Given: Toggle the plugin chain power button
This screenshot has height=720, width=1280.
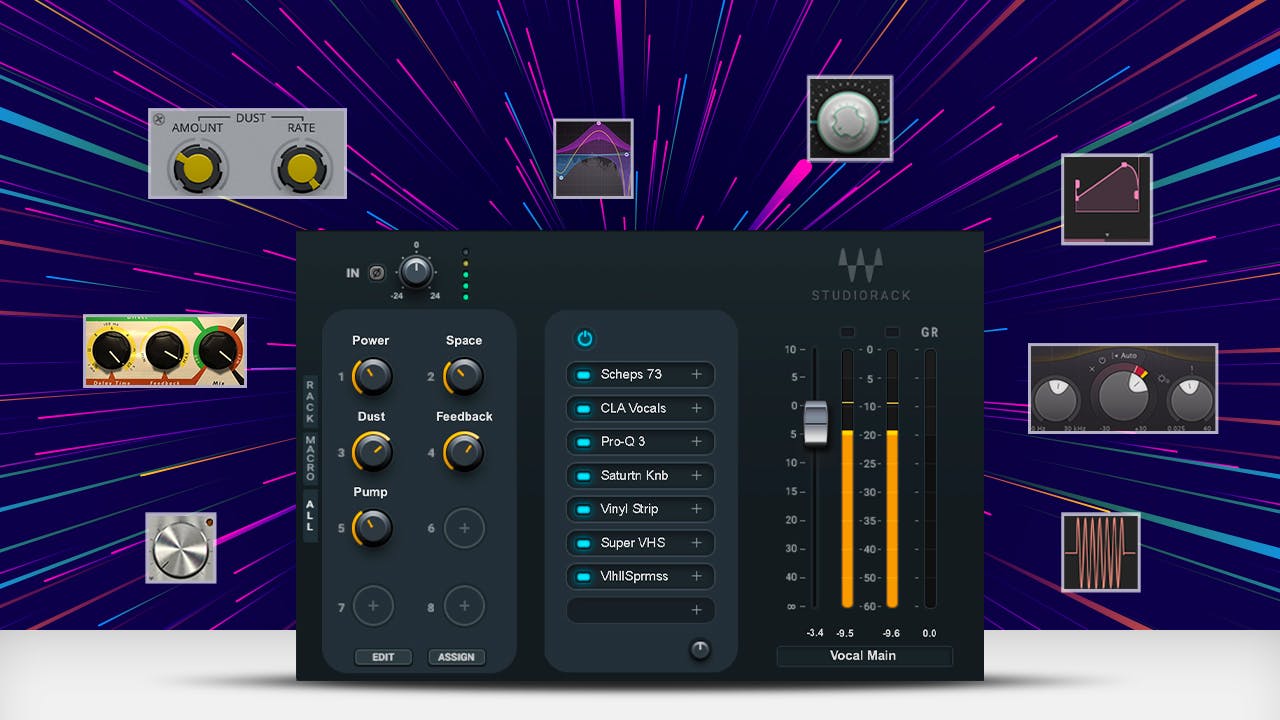Looking at the screenshot, I should pos(585,339).
